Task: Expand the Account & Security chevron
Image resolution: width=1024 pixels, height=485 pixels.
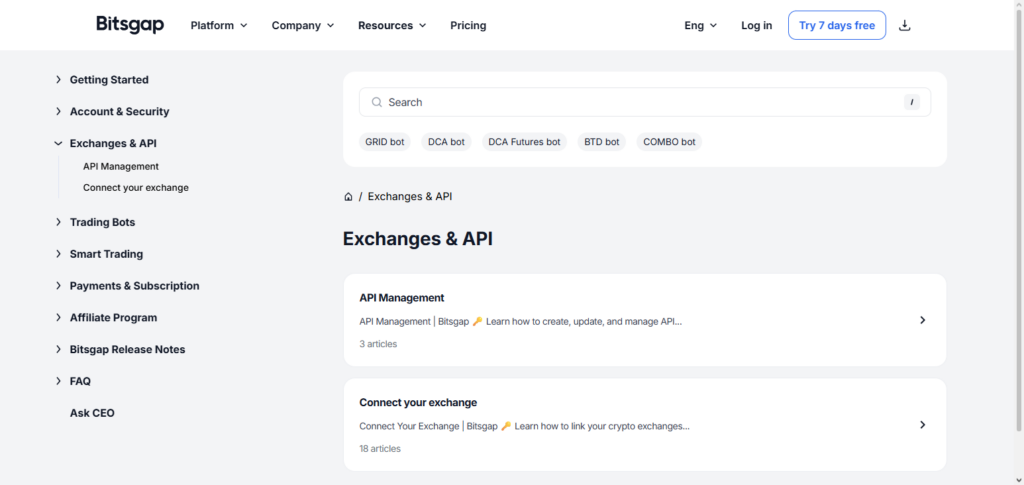Action: click(x=58, y=112)
